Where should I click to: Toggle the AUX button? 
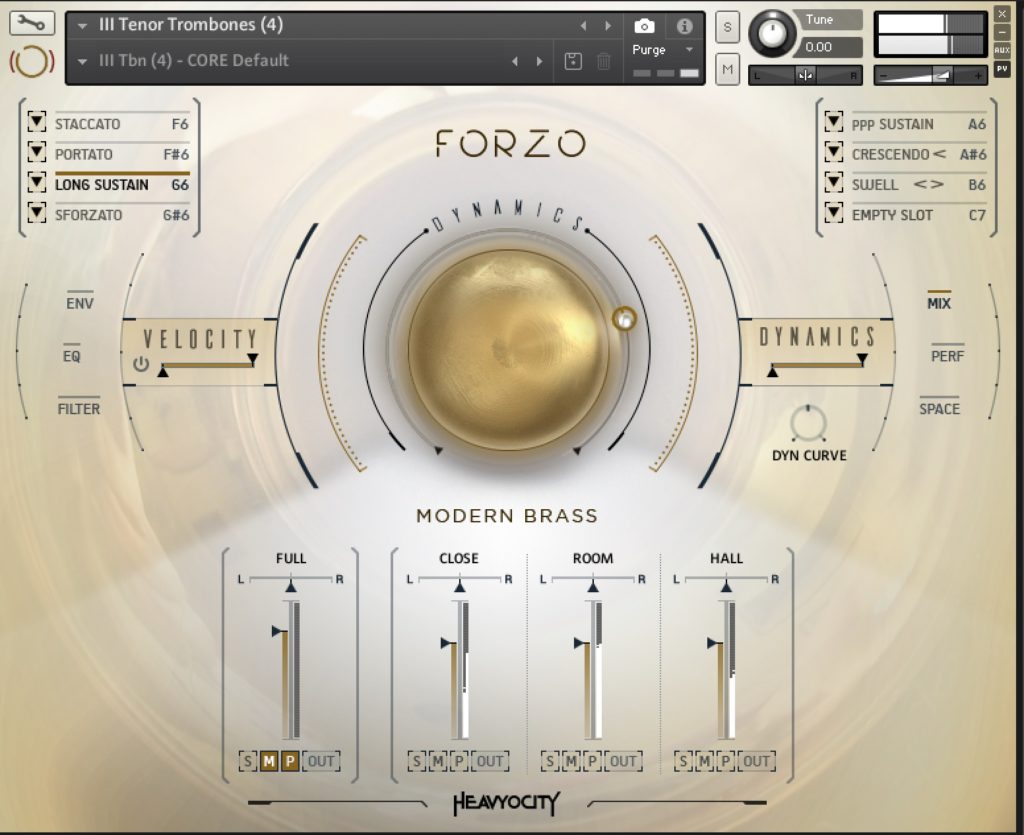(1002, 50)
